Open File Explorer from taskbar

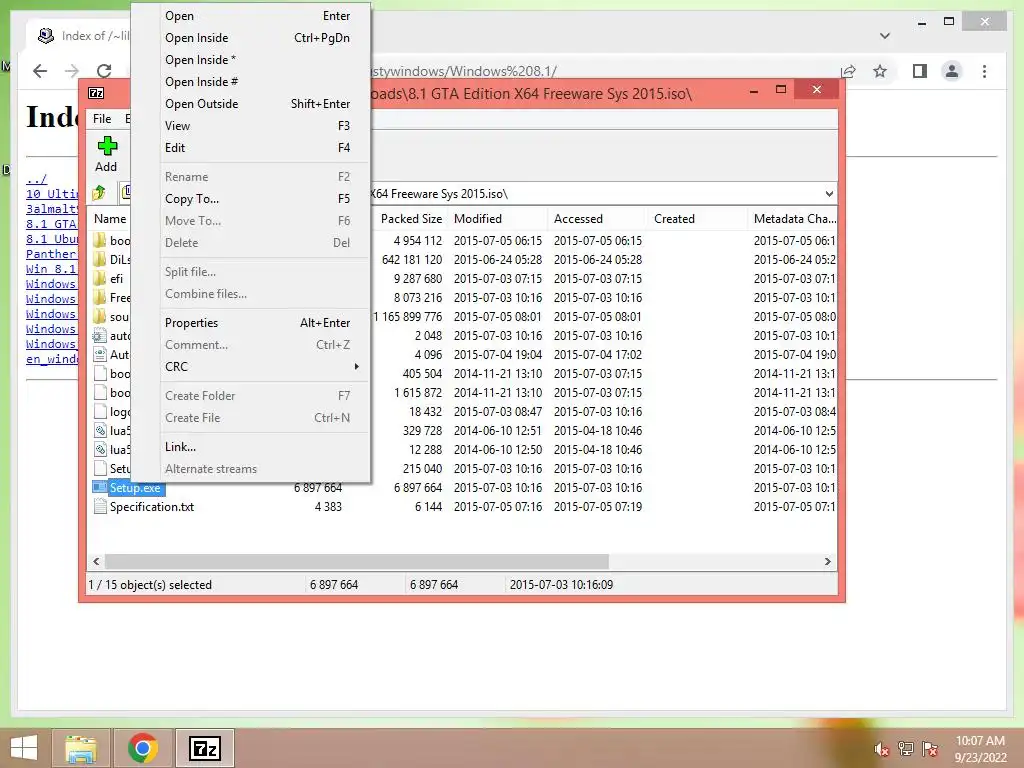pos(81,748)
